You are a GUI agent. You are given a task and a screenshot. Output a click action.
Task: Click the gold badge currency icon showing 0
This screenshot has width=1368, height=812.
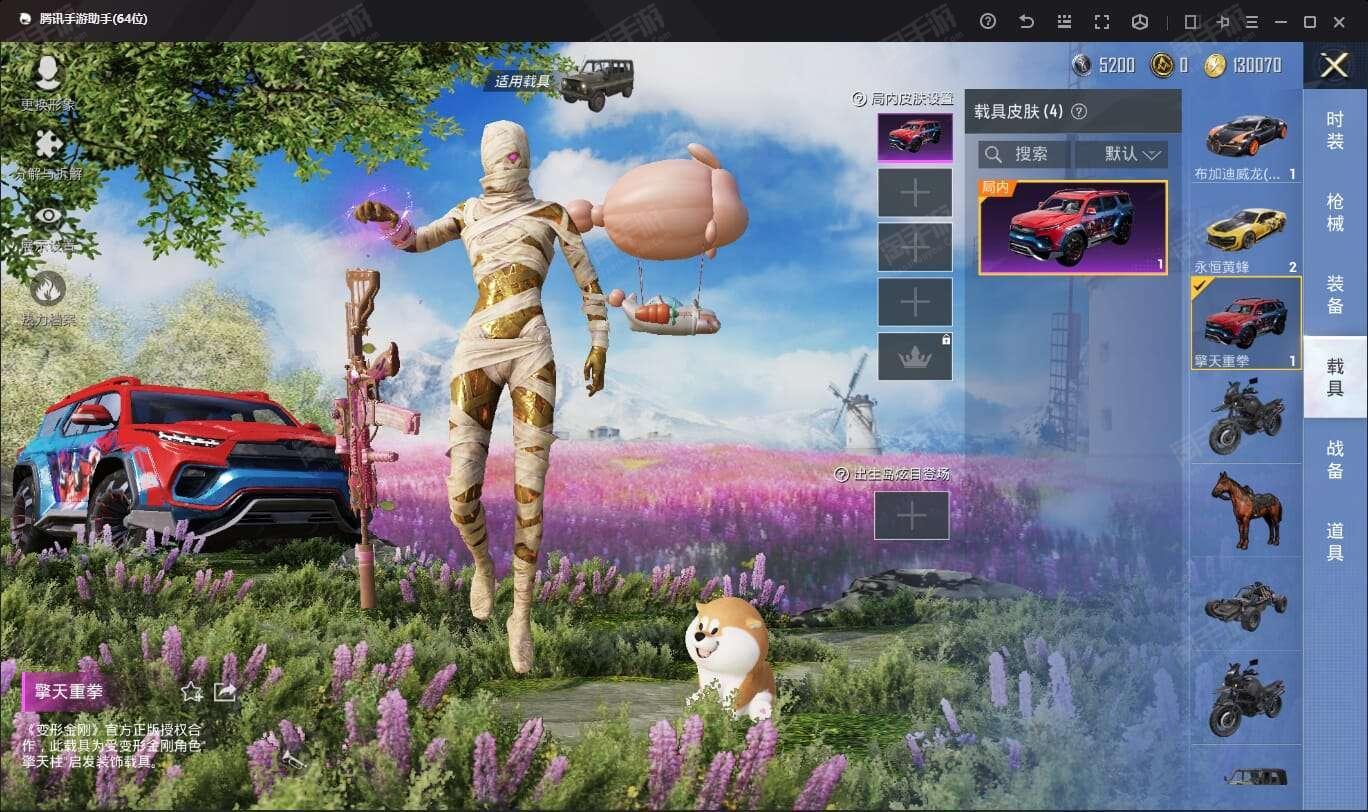(1161, 66)
